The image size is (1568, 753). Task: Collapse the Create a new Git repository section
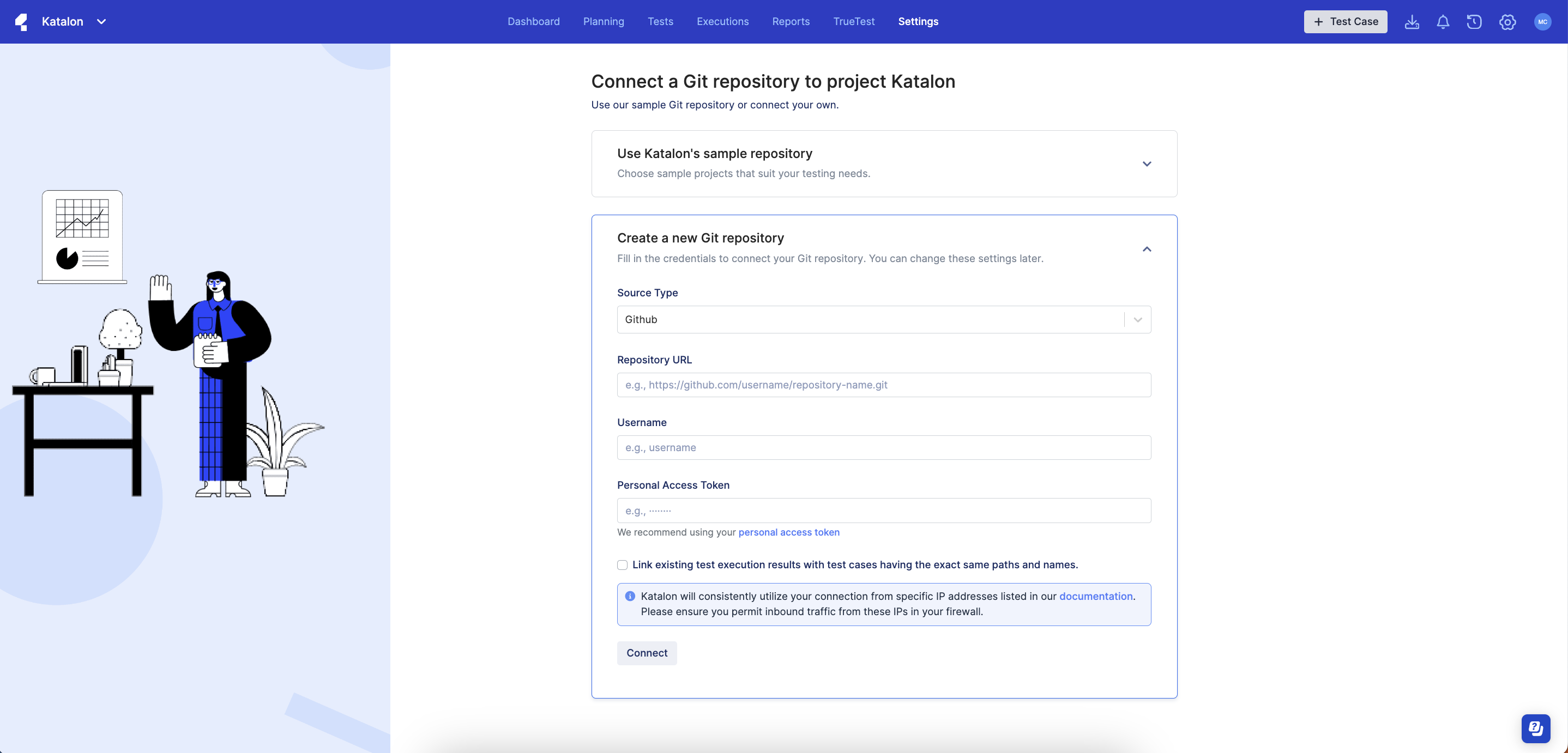[x=1147, y=249]
